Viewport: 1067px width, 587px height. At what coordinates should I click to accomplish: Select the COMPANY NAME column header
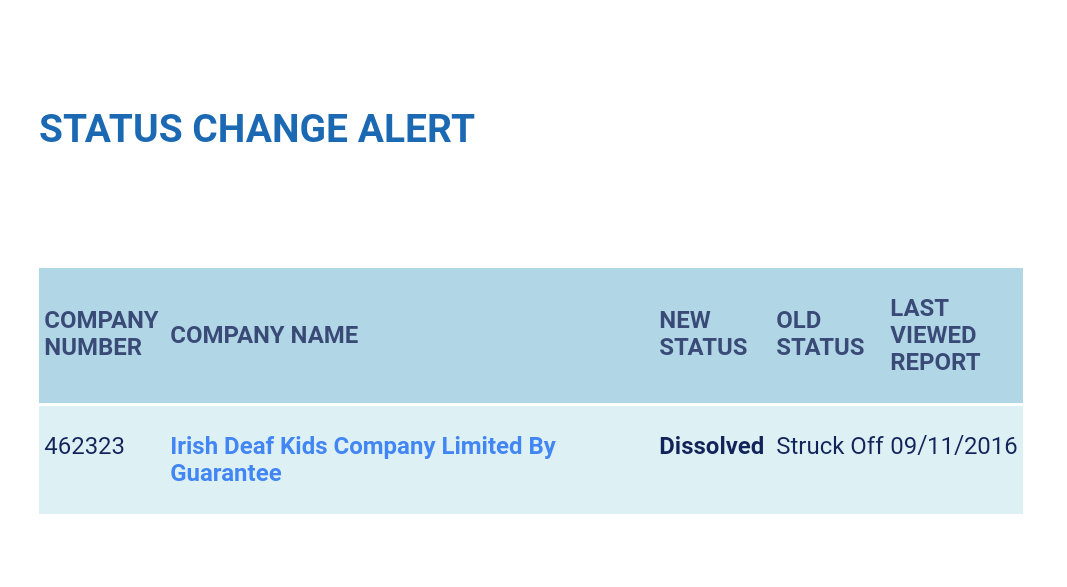[x=264, y=335]
